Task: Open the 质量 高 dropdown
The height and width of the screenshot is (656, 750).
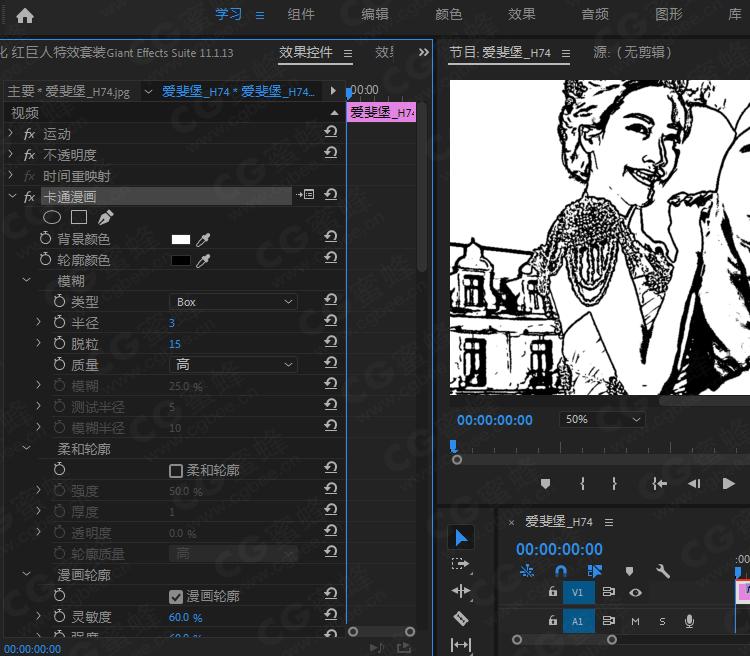Action: click(x=233, y=365)
